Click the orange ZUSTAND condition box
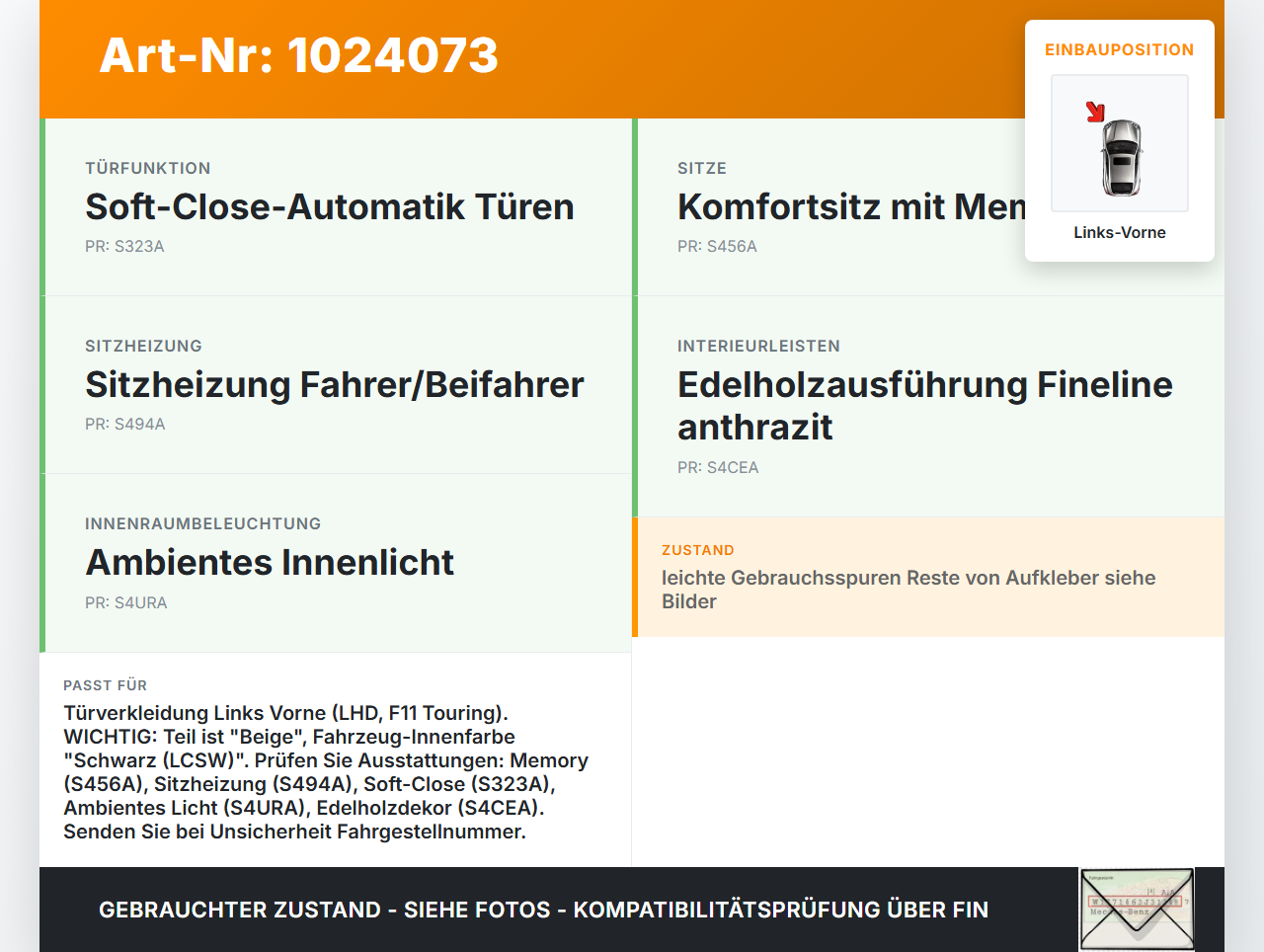The image size is (1264, 952). [928, 577]
